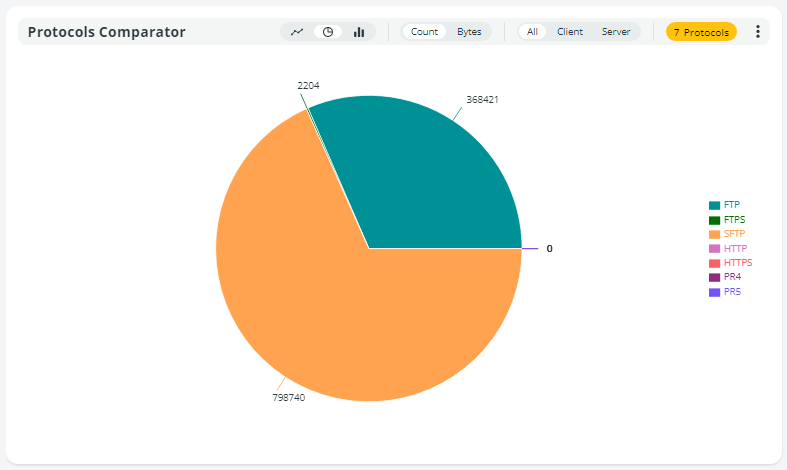Toggle metric to Bytes
The height and width of the screenshot is (470, 787).
point(469,32)
